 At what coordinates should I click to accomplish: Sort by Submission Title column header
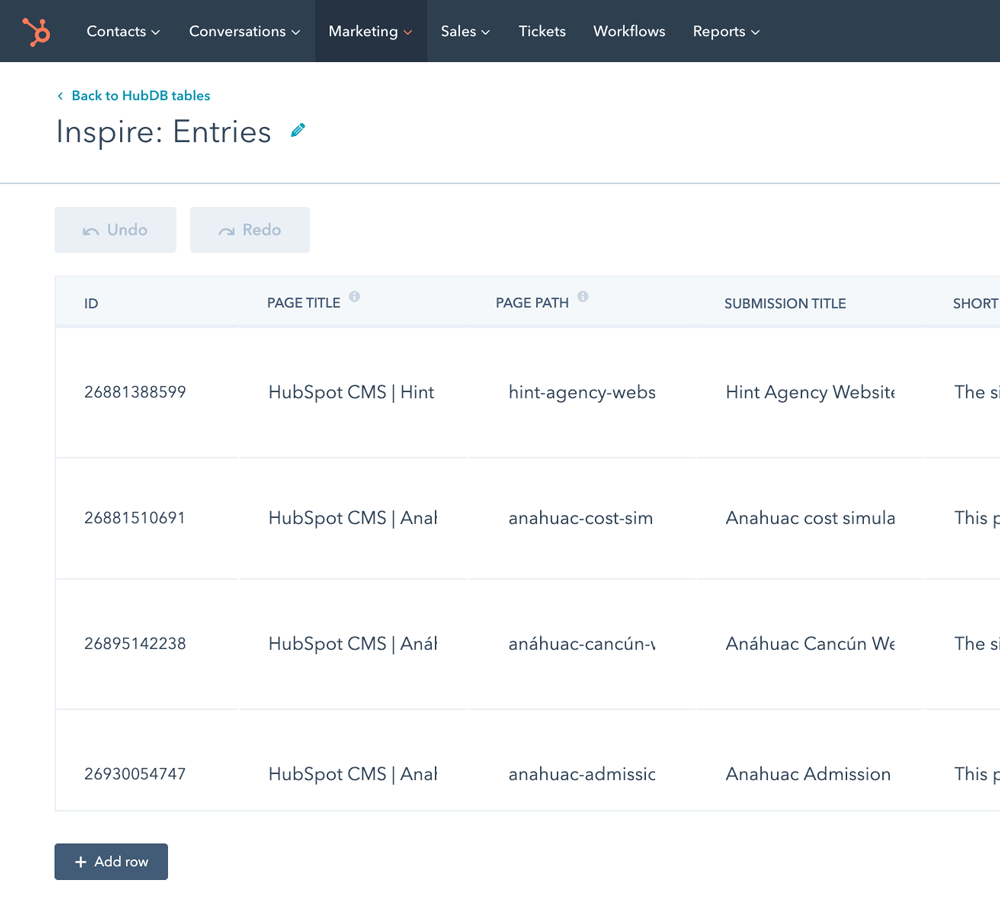(785, 304)
